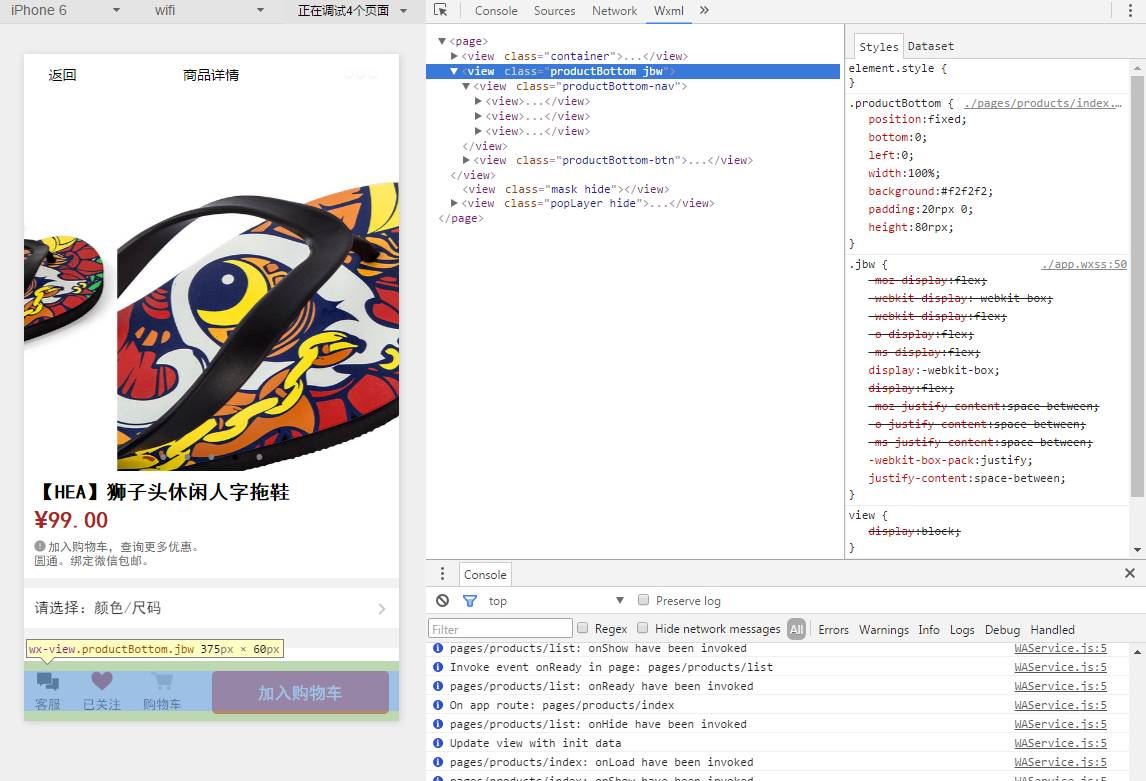Open WAService.js:5 link for onShow list

click(x=1060, y=648)
